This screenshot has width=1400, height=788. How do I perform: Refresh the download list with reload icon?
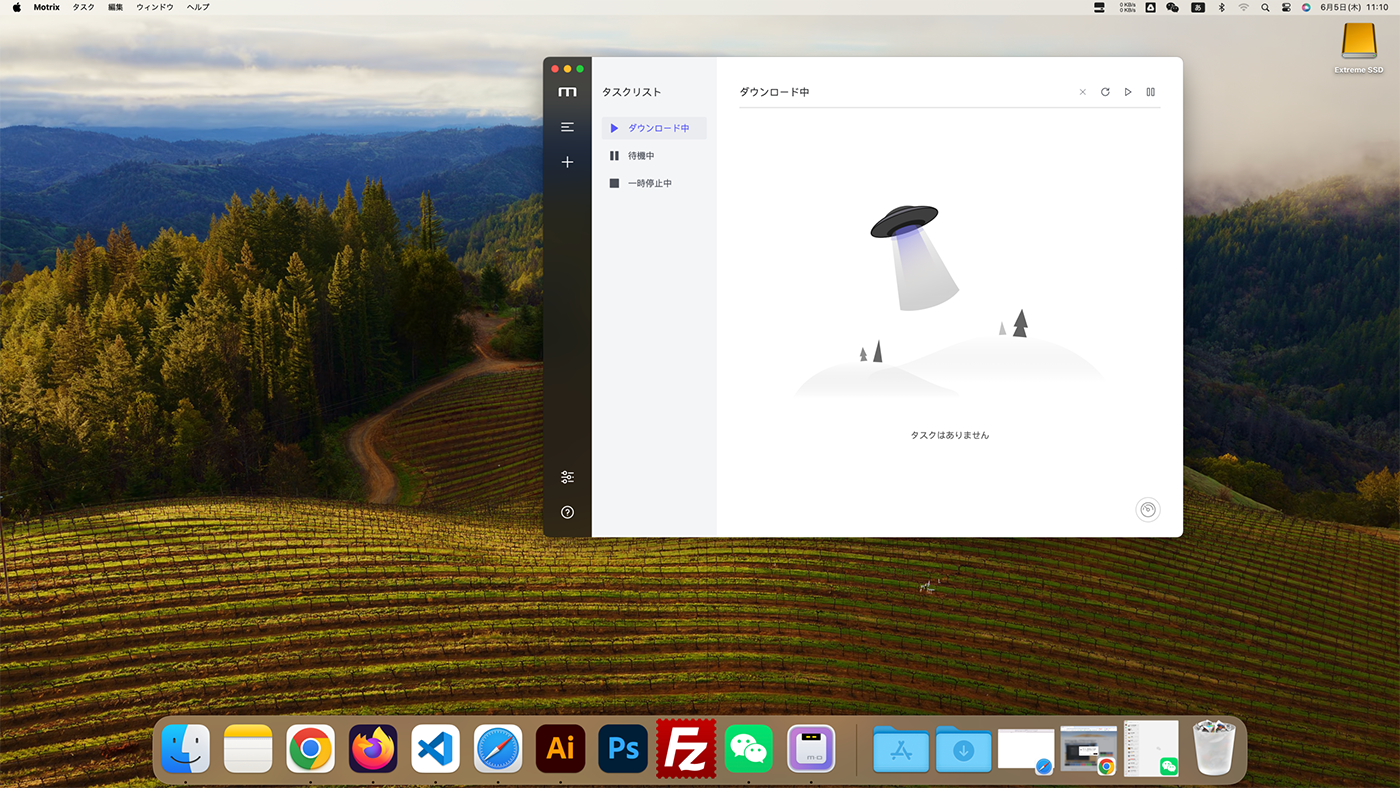tap(1104, 91)
